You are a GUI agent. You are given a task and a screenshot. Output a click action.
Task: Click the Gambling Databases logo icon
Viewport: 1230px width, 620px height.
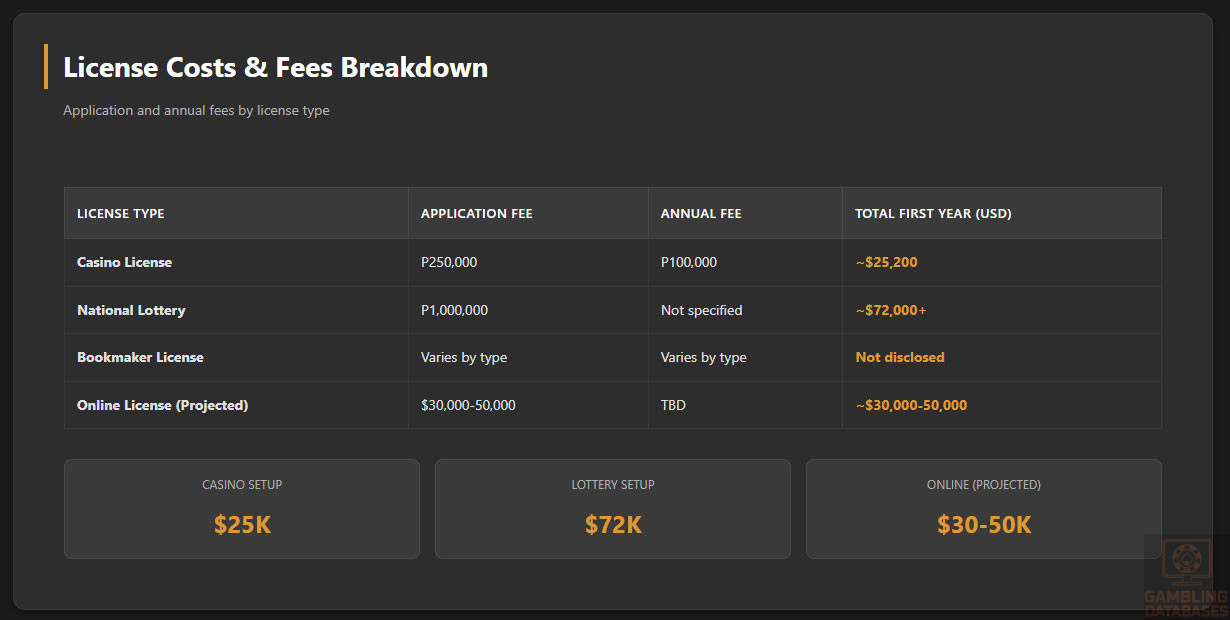1186,567
